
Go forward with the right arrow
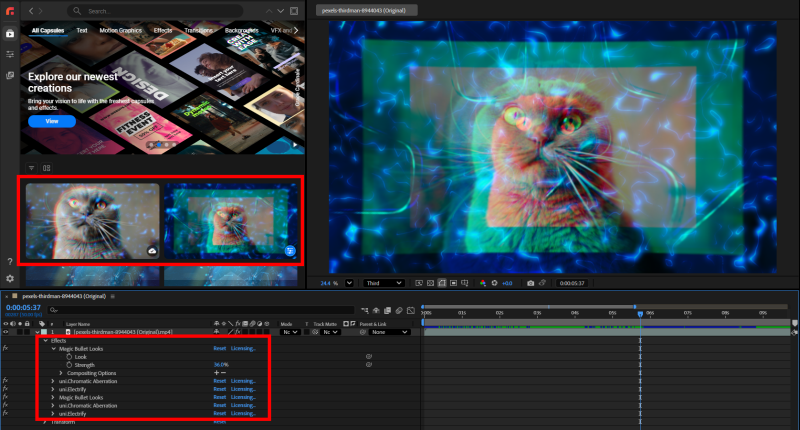(41, 11)
